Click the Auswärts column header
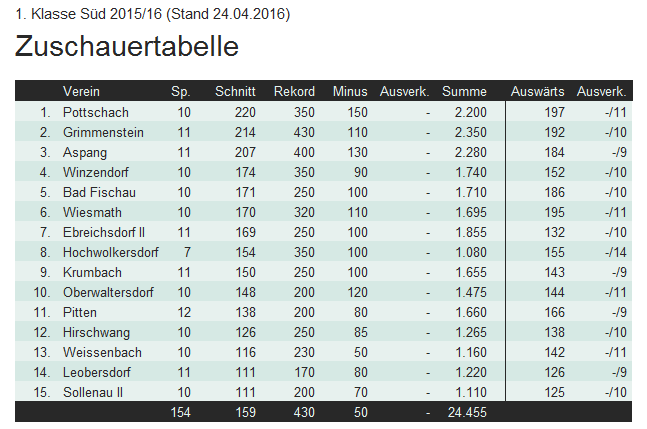Viewport: 647px width, 429px height. [x=537, y=91]
